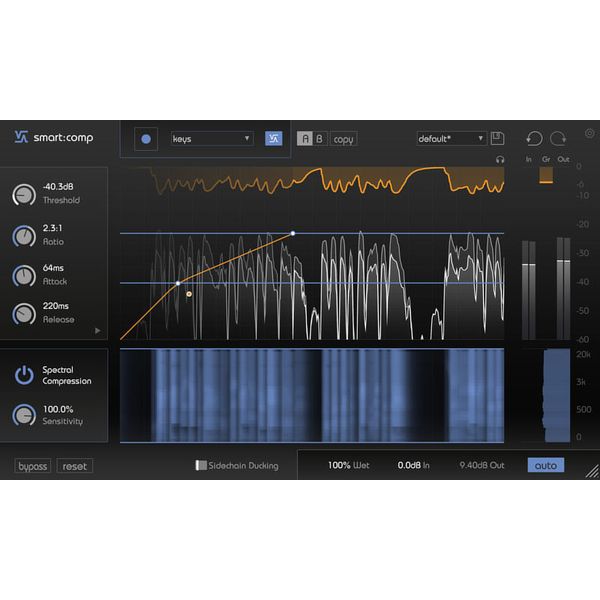The width and height of the screenshot is (600, 600).
Task: Click the 9.40dB Out gain value
Action: tap(482, 465)
